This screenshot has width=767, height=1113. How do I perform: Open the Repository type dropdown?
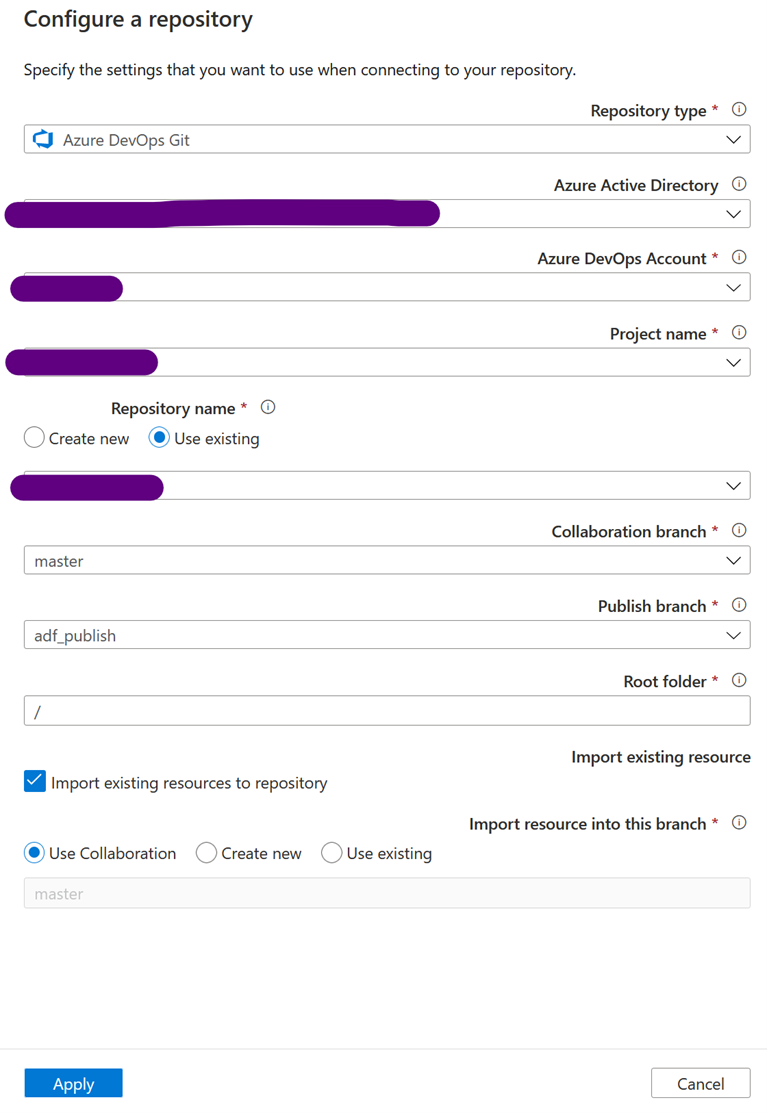(733, 139)
